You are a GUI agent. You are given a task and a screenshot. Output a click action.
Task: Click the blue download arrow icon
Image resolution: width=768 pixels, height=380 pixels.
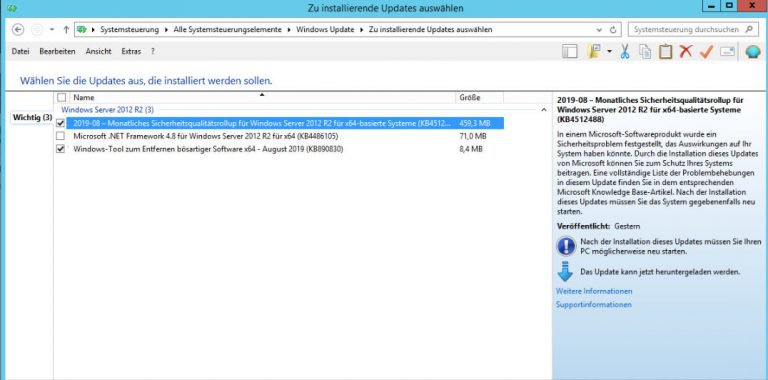click(565, 272)
